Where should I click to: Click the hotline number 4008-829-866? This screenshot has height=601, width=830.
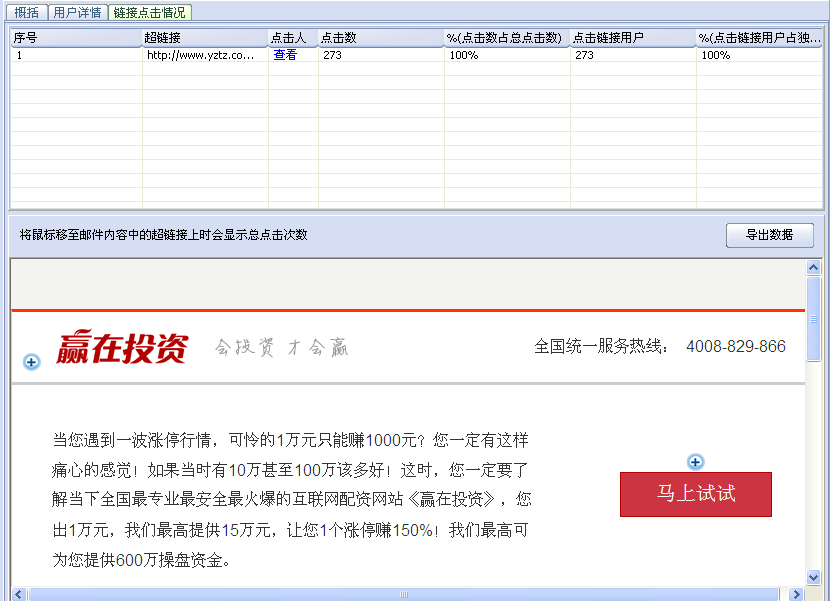click(x=736, y=346)
